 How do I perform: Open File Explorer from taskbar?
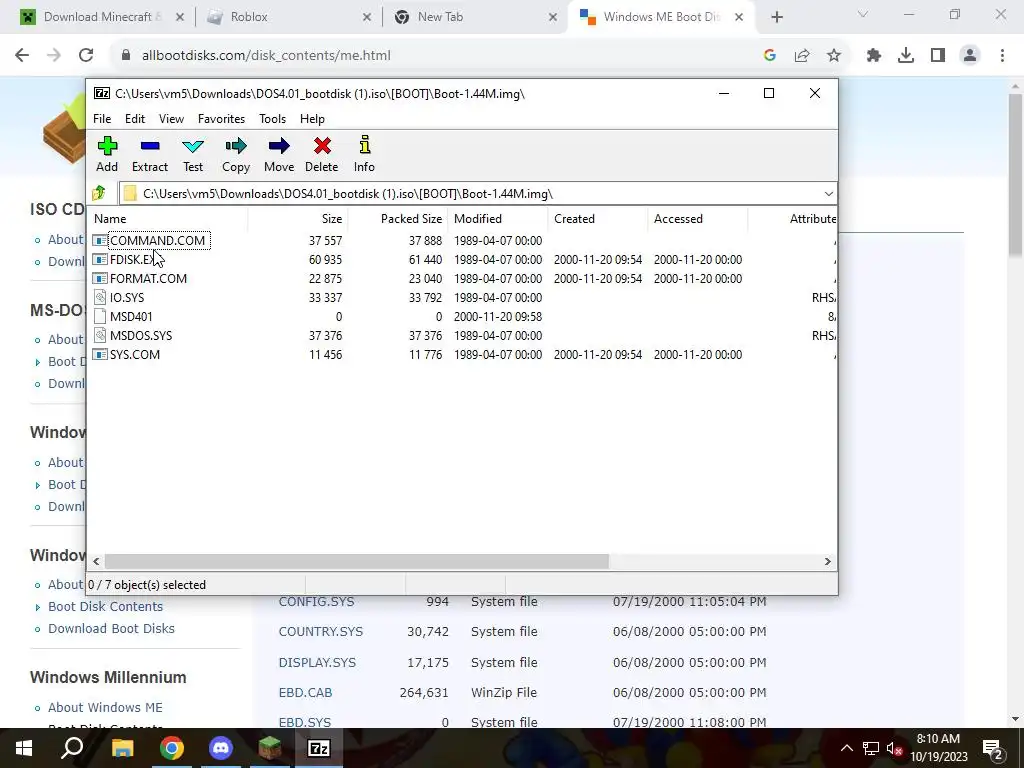click(122, 748)
